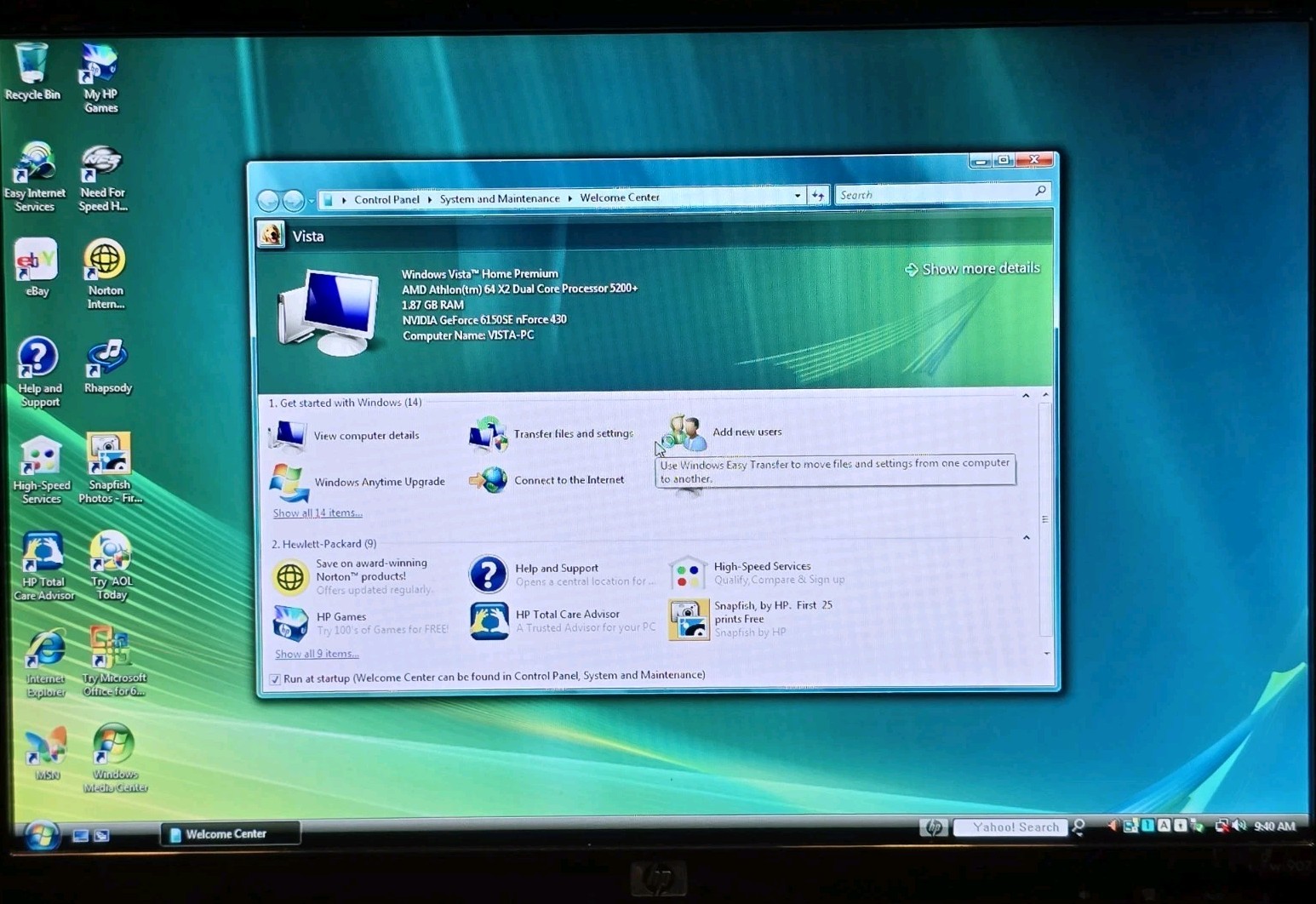
Task: Open the Recycle Bin desktop icon
Action: point(32,72)
